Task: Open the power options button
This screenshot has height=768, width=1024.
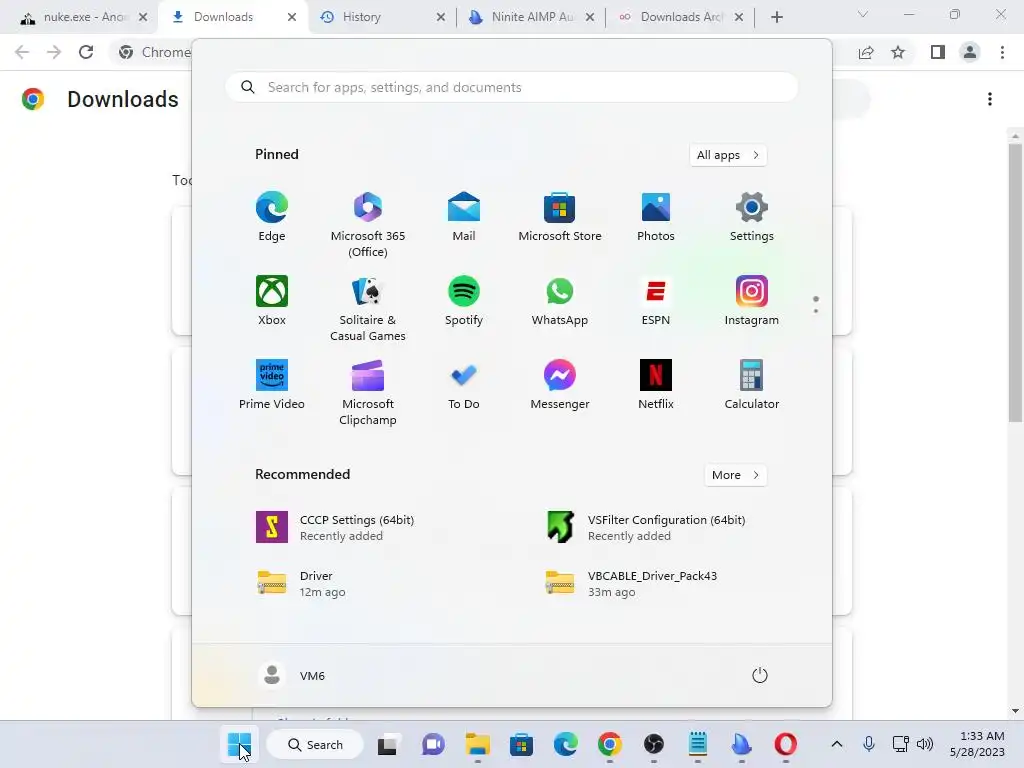Action: point(760,675)
